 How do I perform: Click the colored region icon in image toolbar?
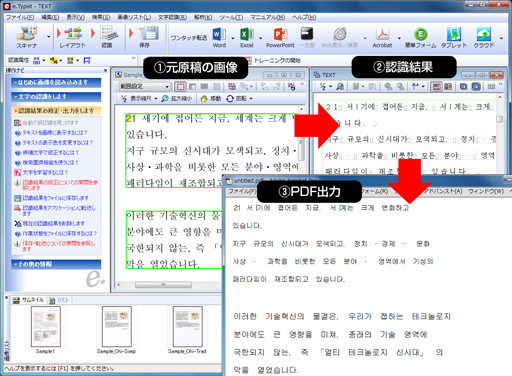click(232, 87)
